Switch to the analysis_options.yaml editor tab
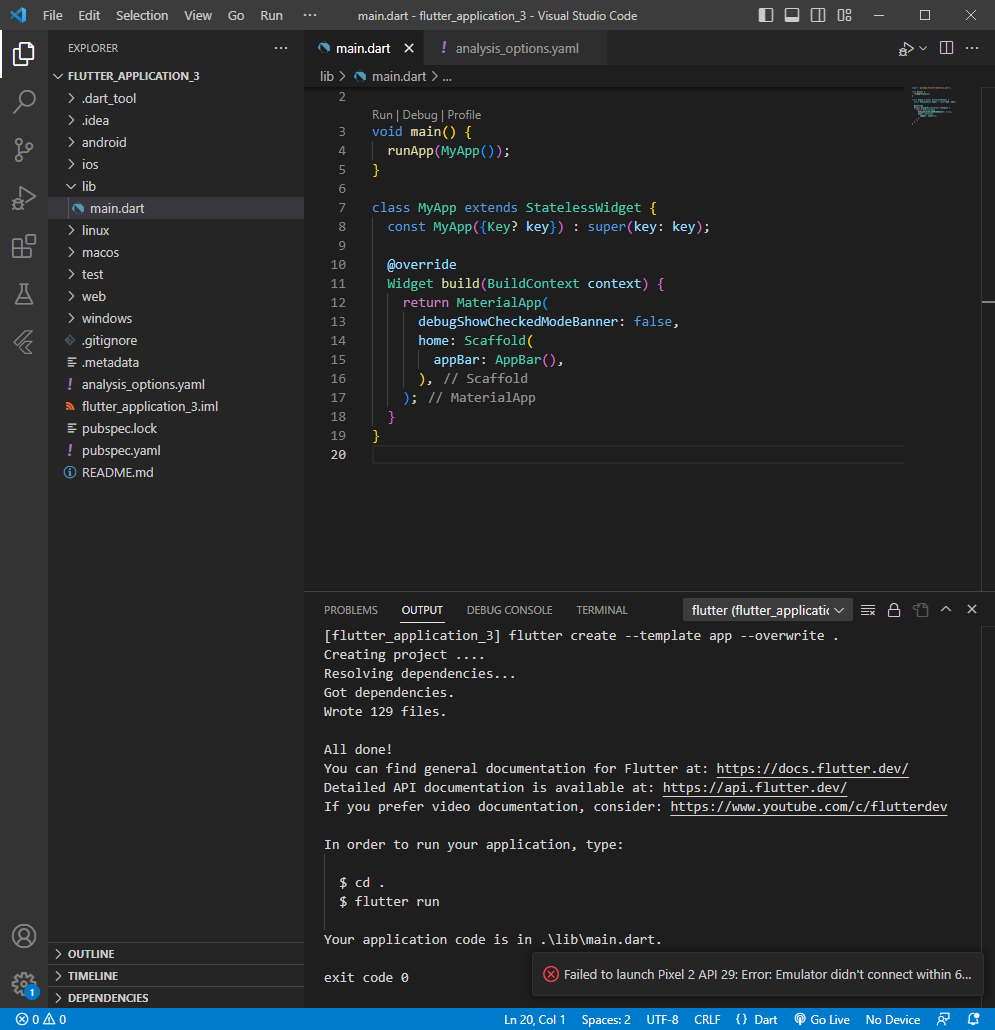Screen dimensions: 995x1030 (516, 49)
